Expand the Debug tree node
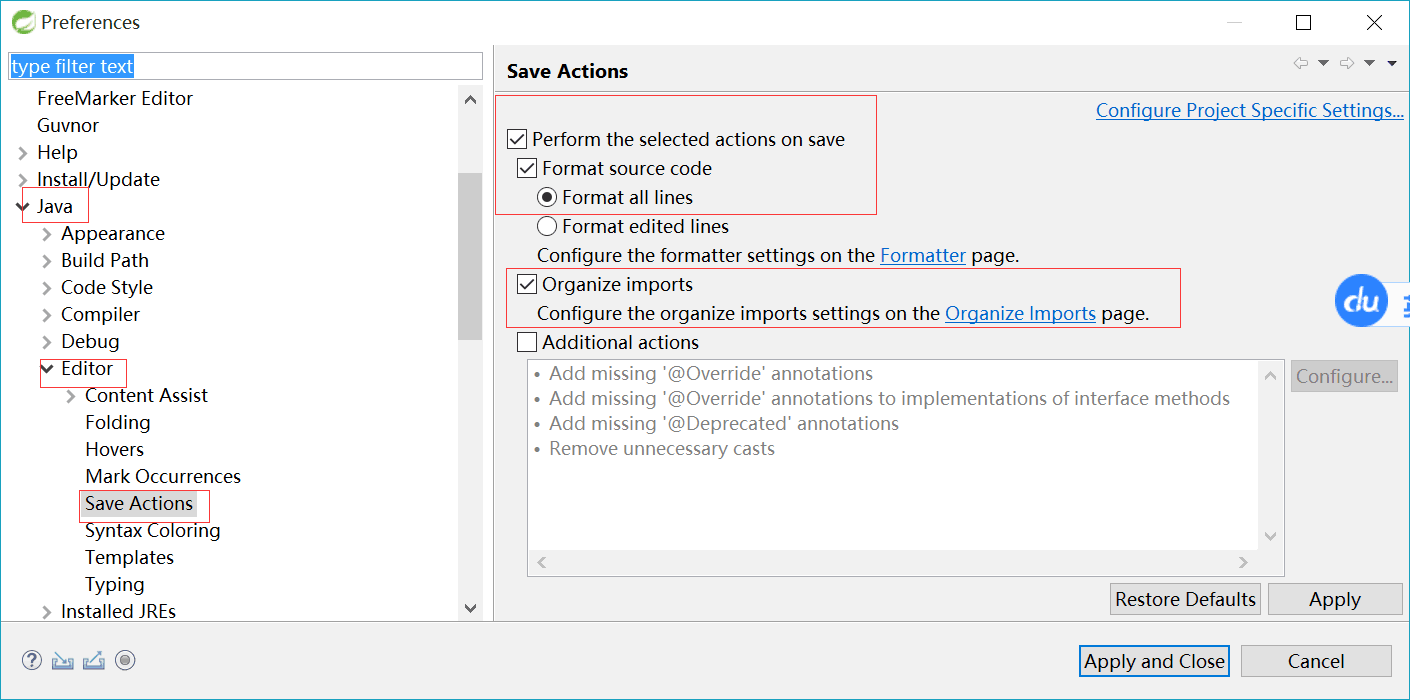 47,342
